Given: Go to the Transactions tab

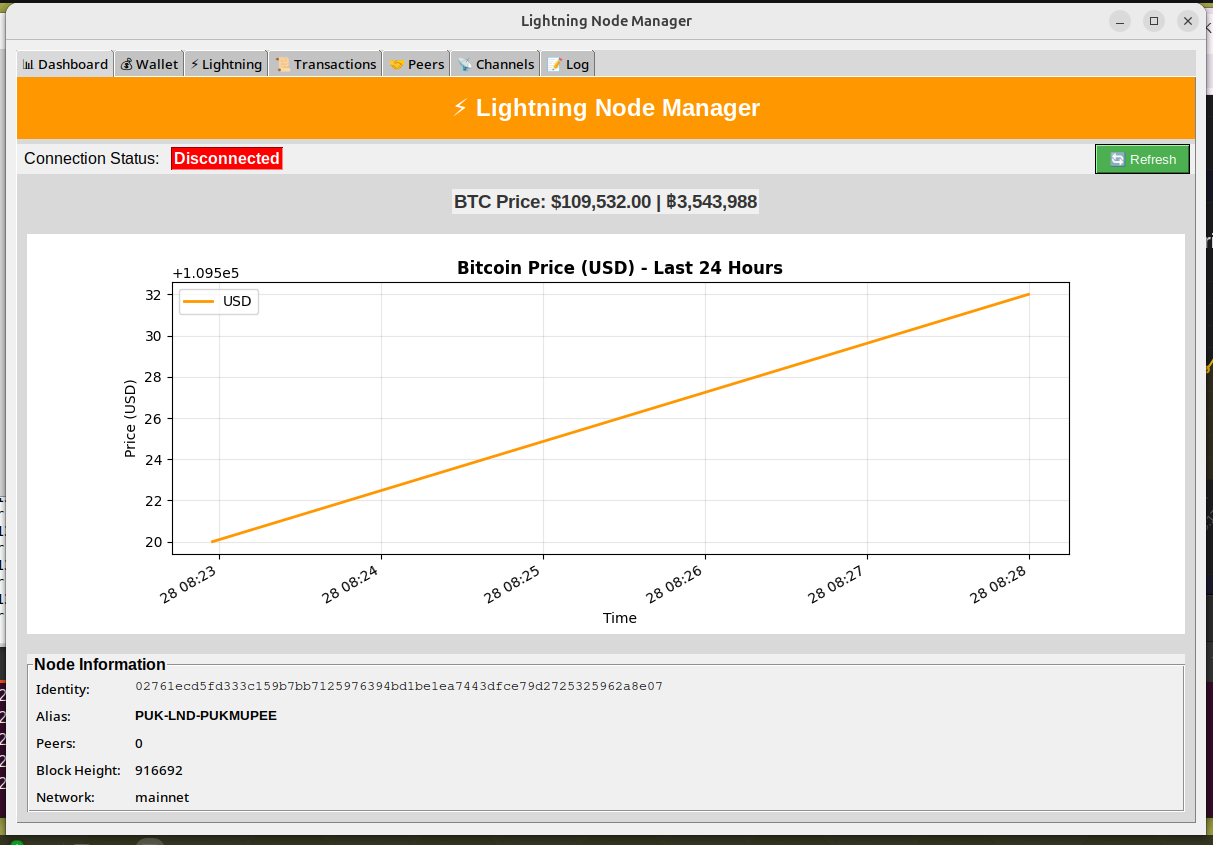Looking at the screenshot, I should tap(326, 64).
